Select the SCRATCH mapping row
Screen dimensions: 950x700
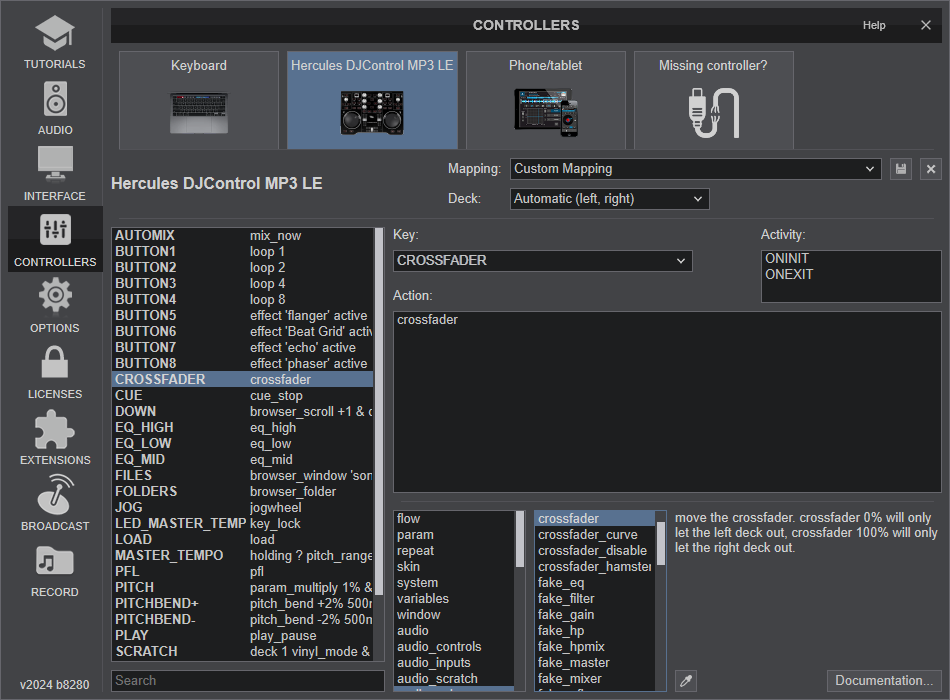click(243, 652)
